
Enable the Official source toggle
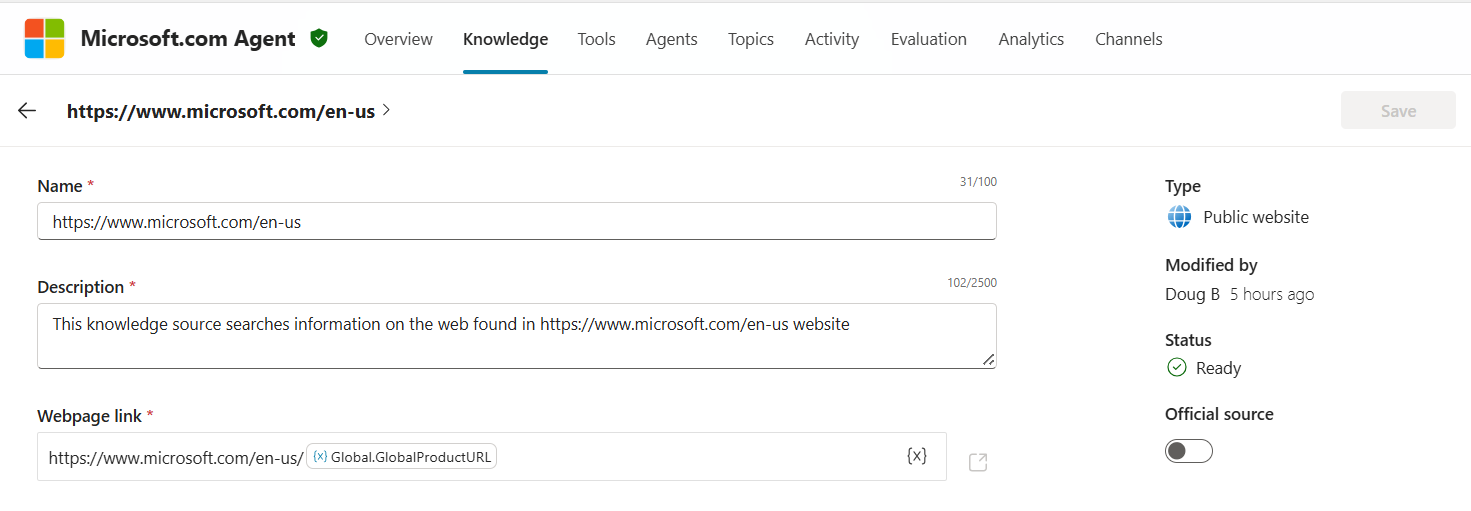[1188, 451]
